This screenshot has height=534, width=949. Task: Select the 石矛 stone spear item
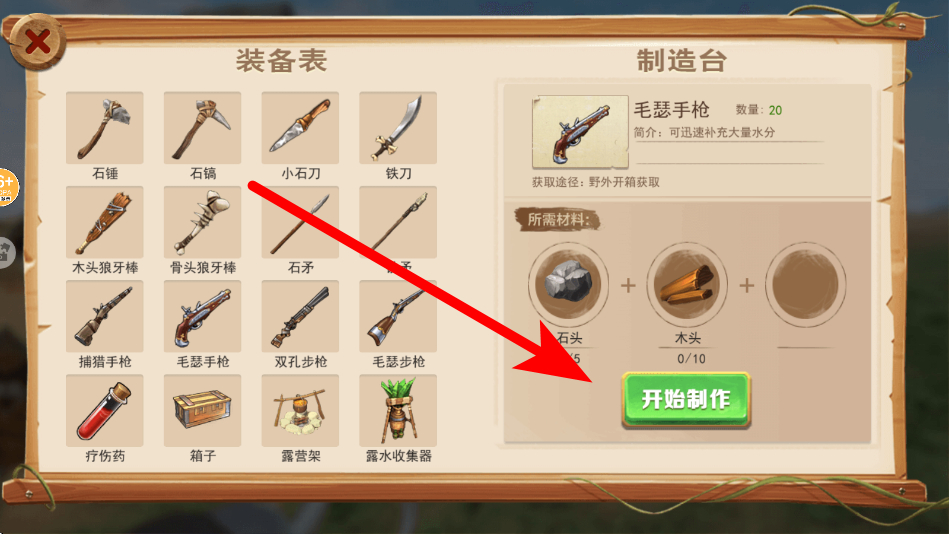(x=300, y=222)
